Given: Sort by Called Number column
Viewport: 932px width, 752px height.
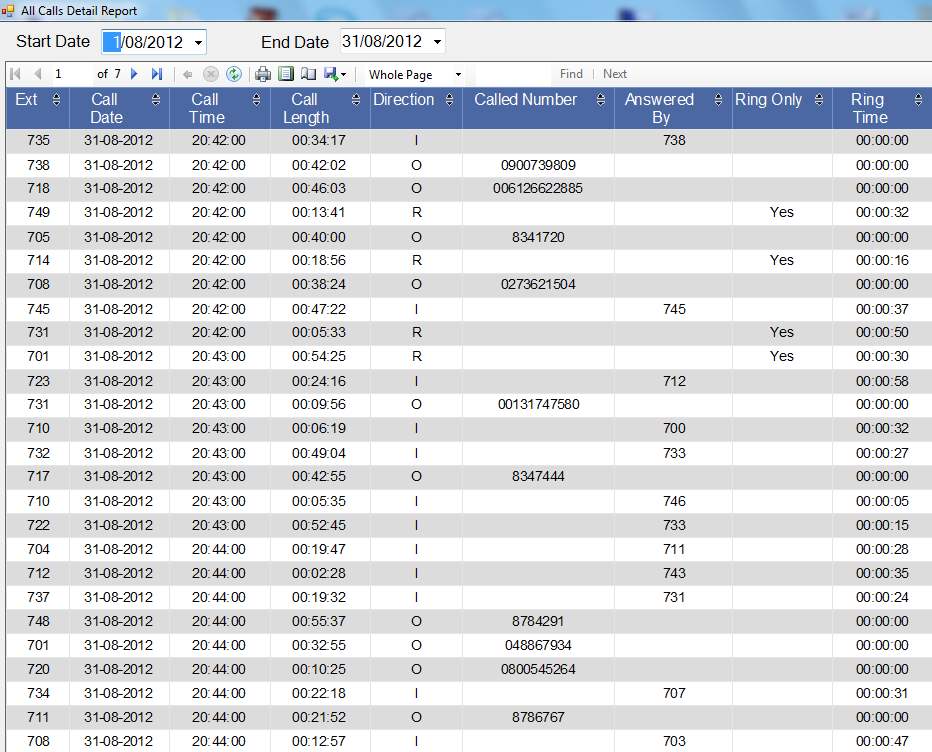Looking at the screenshot, I should pyautogui.click(x=601, y=99).
